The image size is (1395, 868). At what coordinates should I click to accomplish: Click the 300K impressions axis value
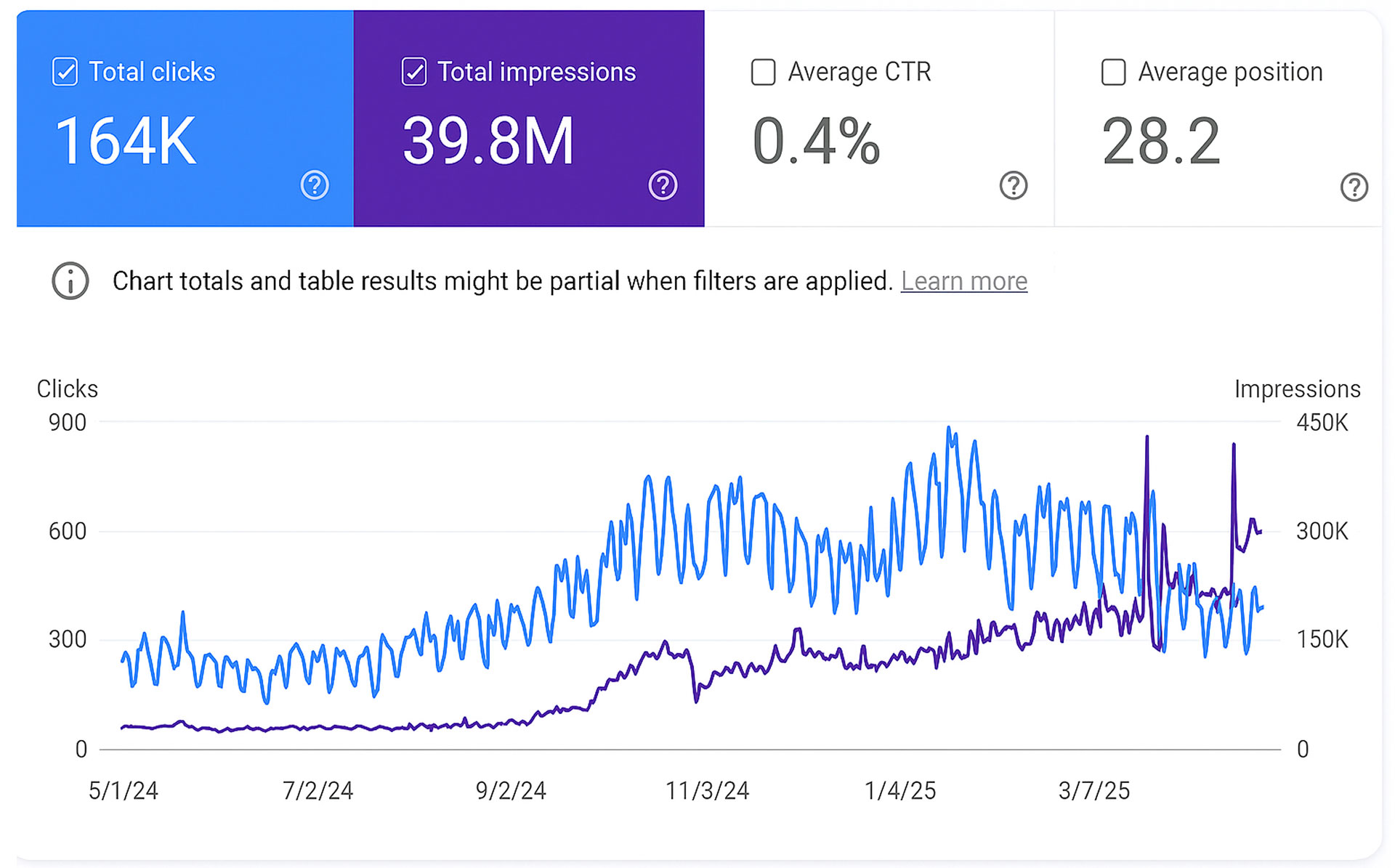click(x=1322, y=531)
